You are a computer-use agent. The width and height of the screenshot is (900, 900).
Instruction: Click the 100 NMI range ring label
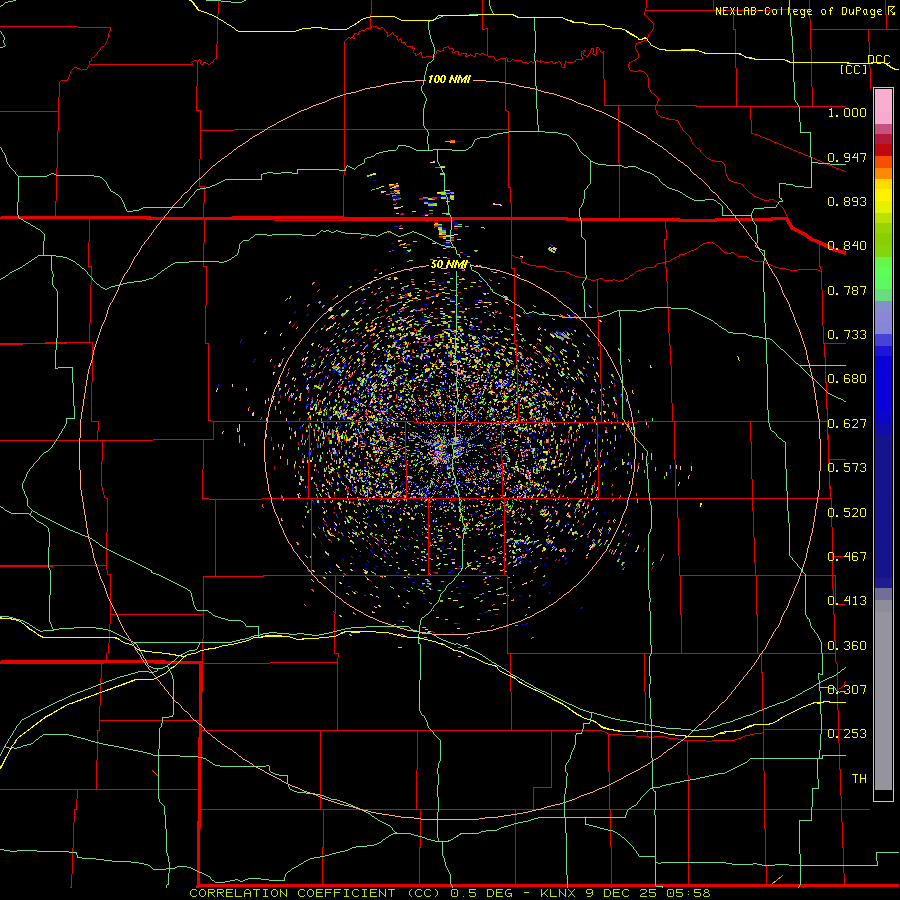[x=449, y=79]
